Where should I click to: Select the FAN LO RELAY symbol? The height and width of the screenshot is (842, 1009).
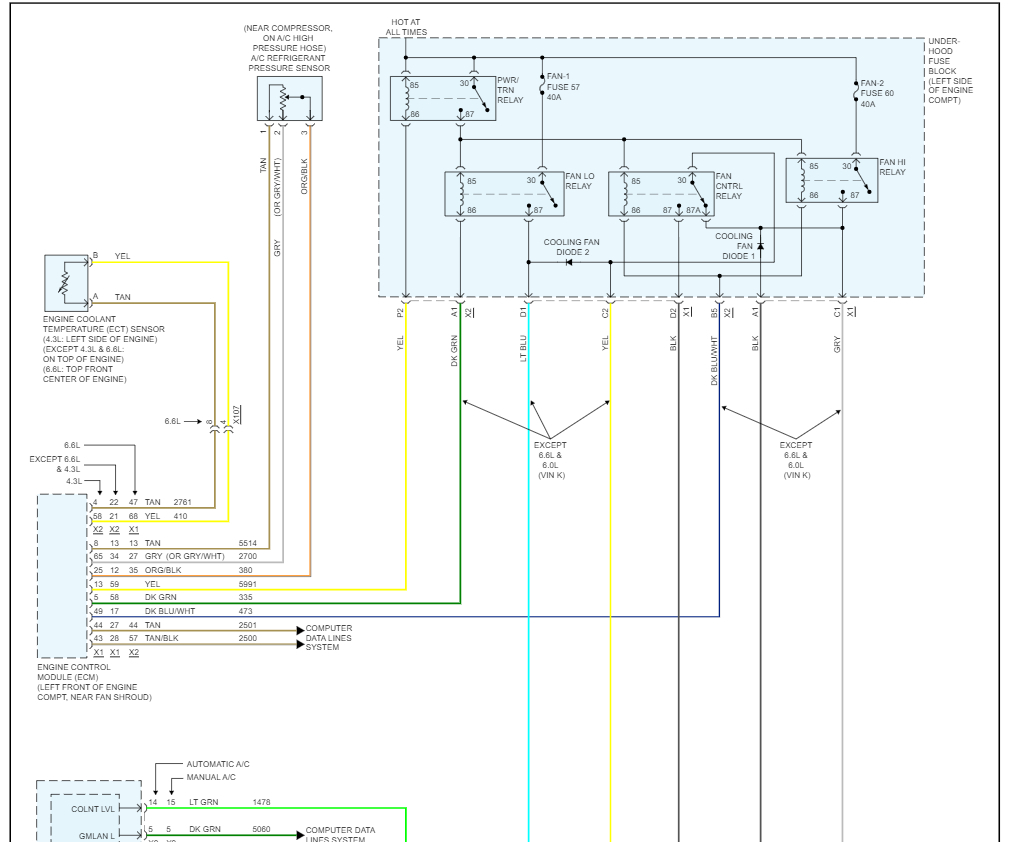(504, 194)
